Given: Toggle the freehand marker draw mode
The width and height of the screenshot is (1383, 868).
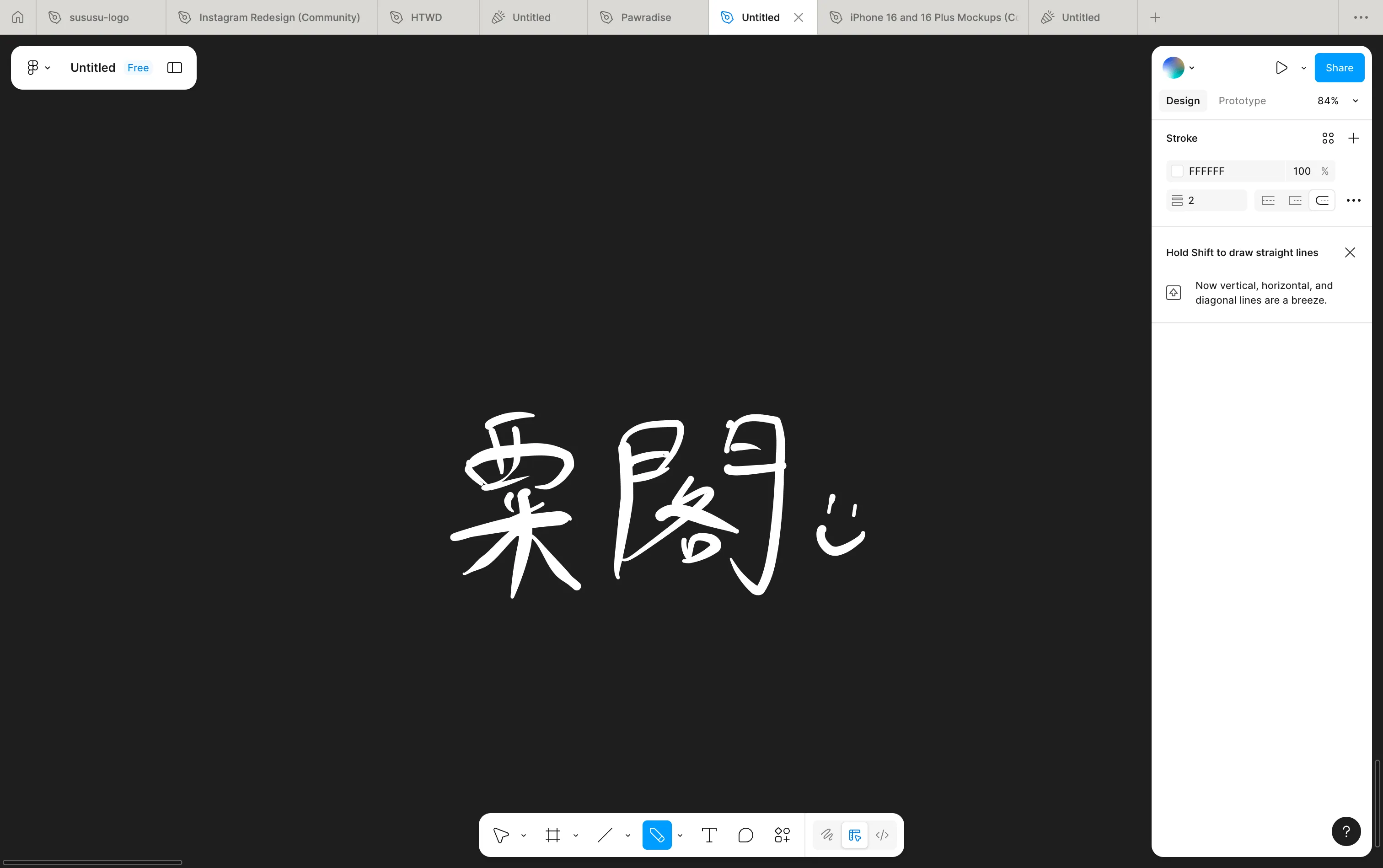Looking at the screenshot, I should (827, 835).
